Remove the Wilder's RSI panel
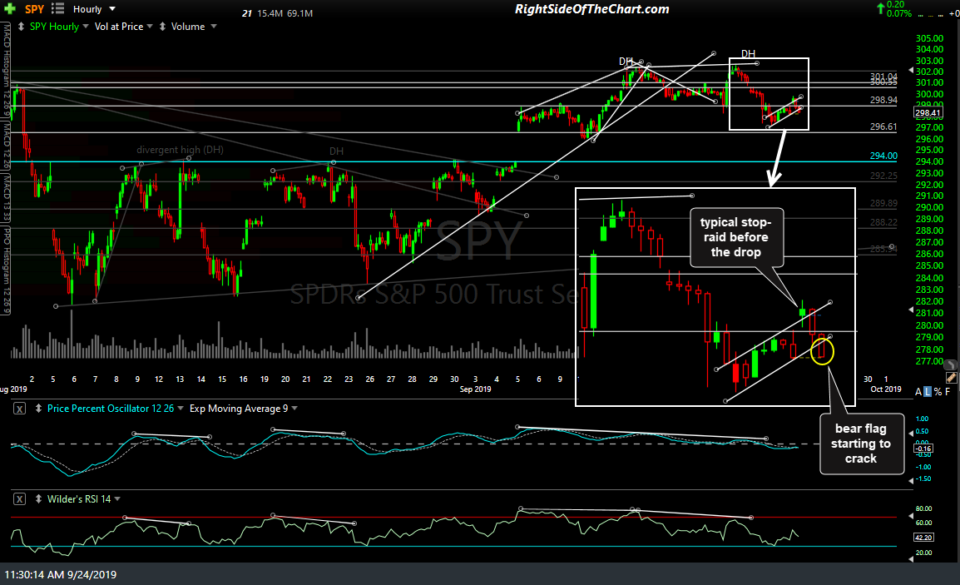960x585 pixels. click(x=19, y=498)
